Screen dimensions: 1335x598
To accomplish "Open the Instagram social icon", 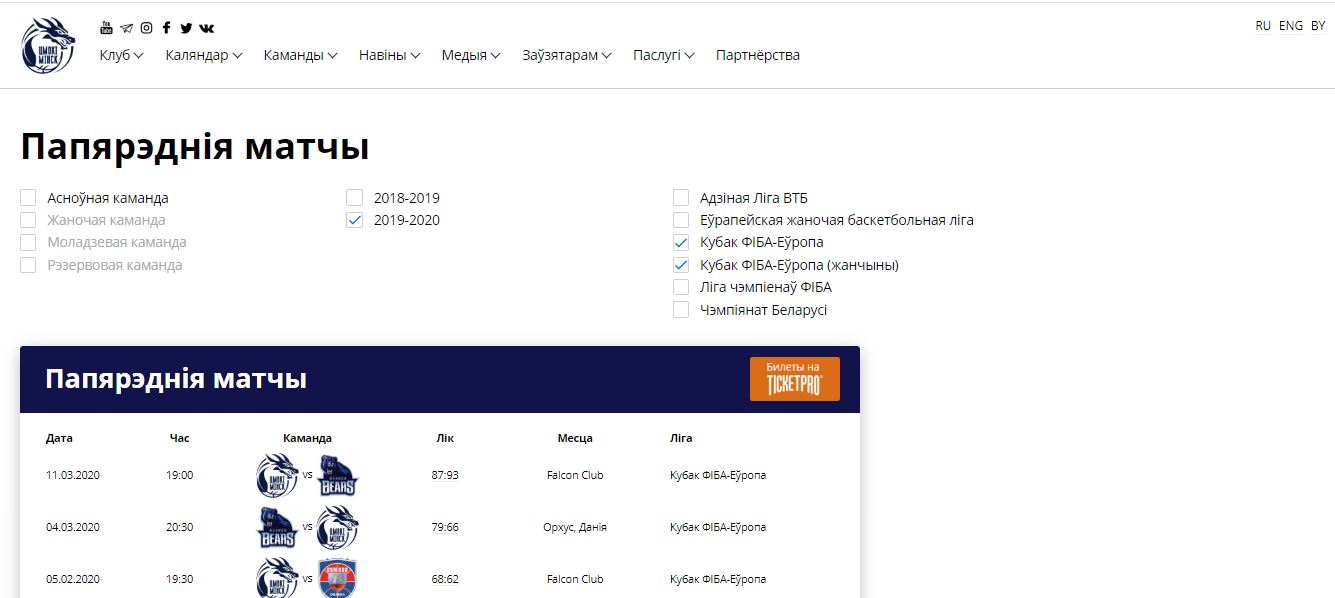I will coord(146,28).
